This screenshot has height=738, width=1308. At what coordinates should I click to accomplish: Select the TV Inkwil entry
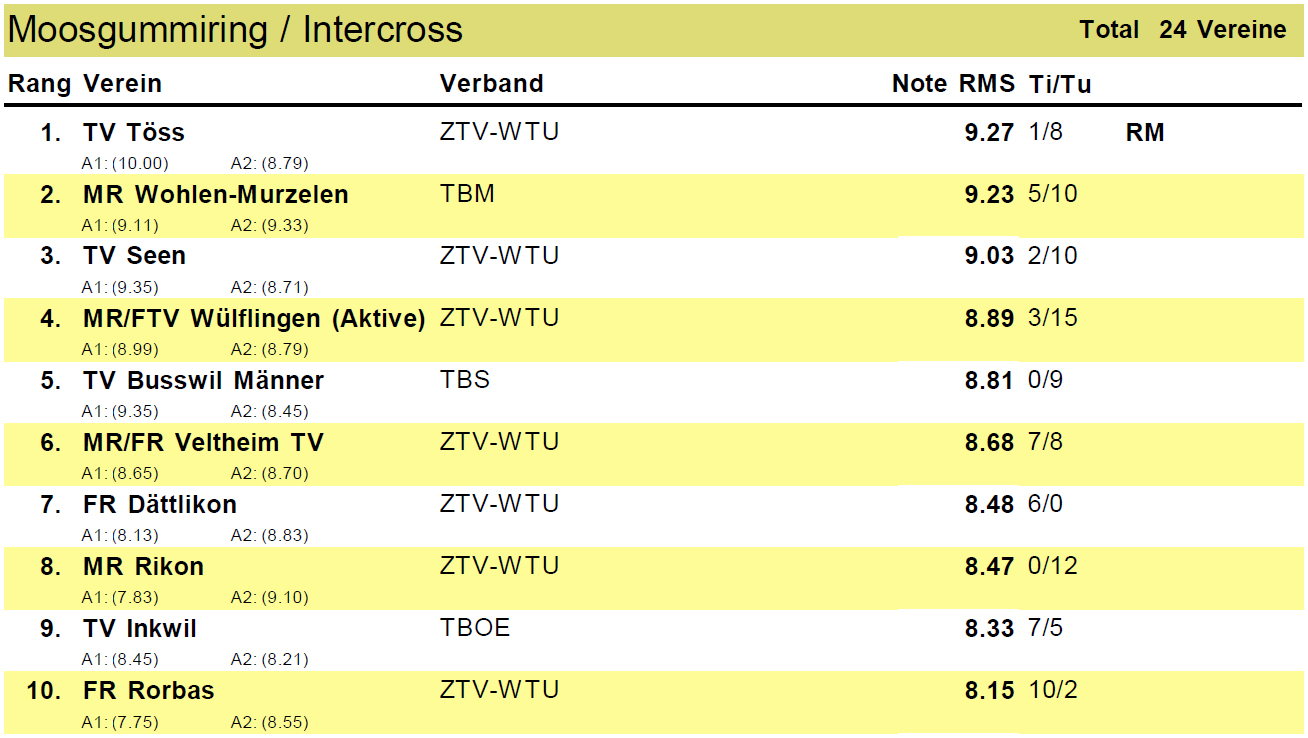point(140,628)
